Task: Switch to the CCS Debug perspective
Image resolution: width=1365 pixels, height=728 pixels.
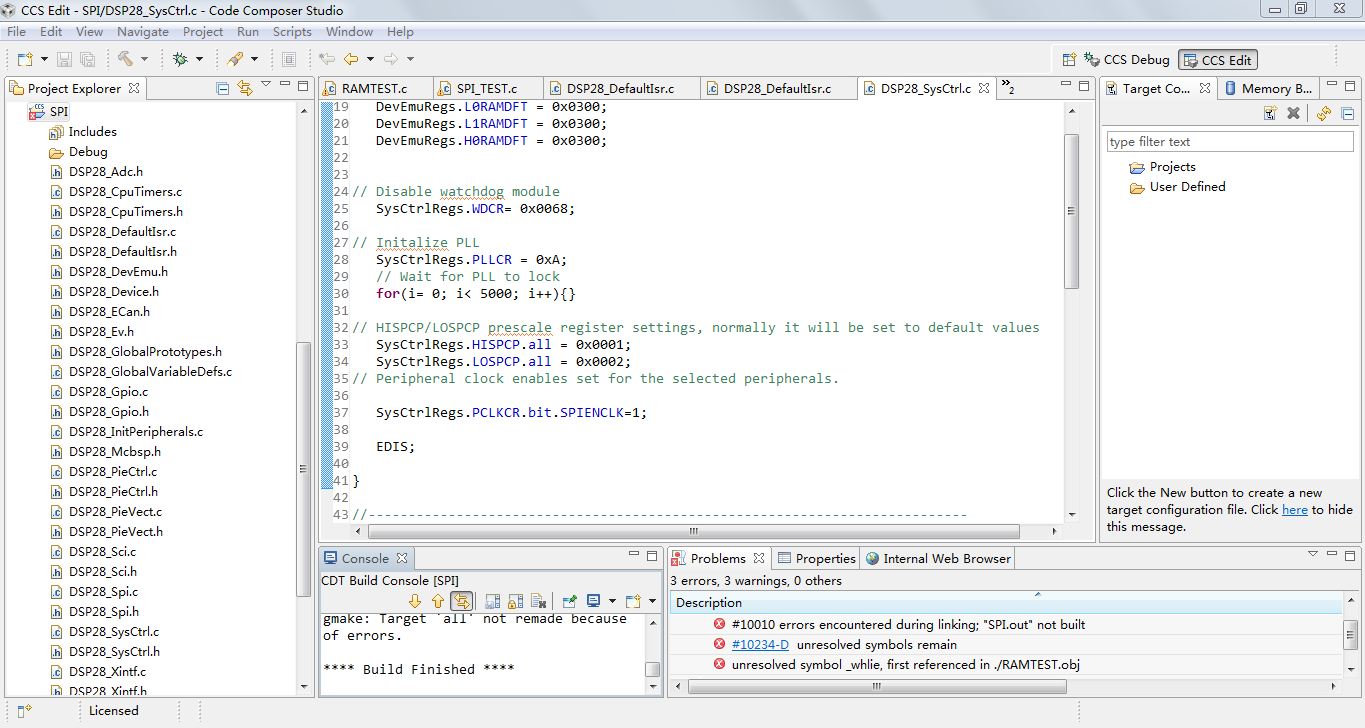Action: pos(1127,60)
